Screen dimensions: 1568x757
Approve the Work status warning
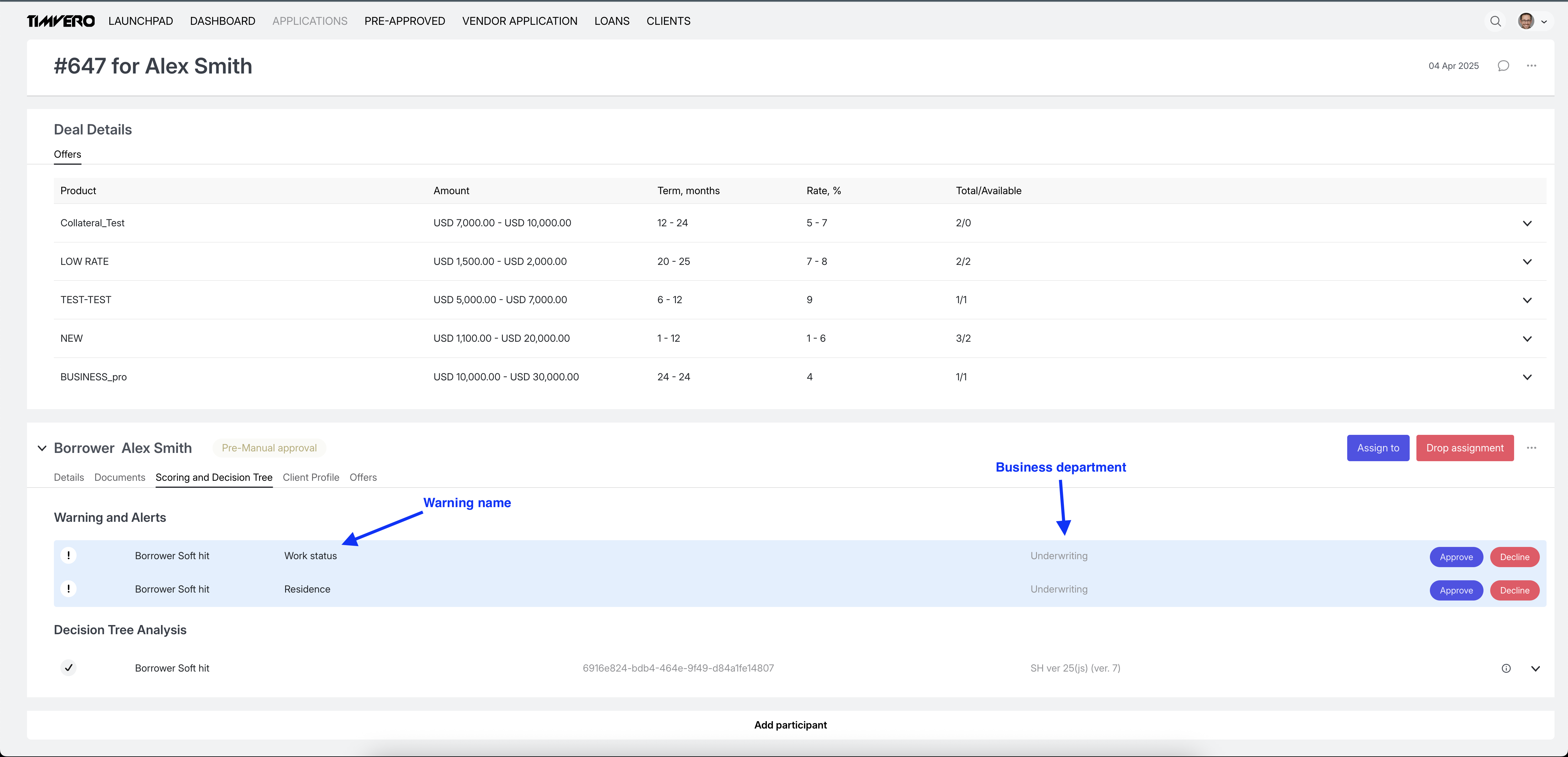point(1456,557)
